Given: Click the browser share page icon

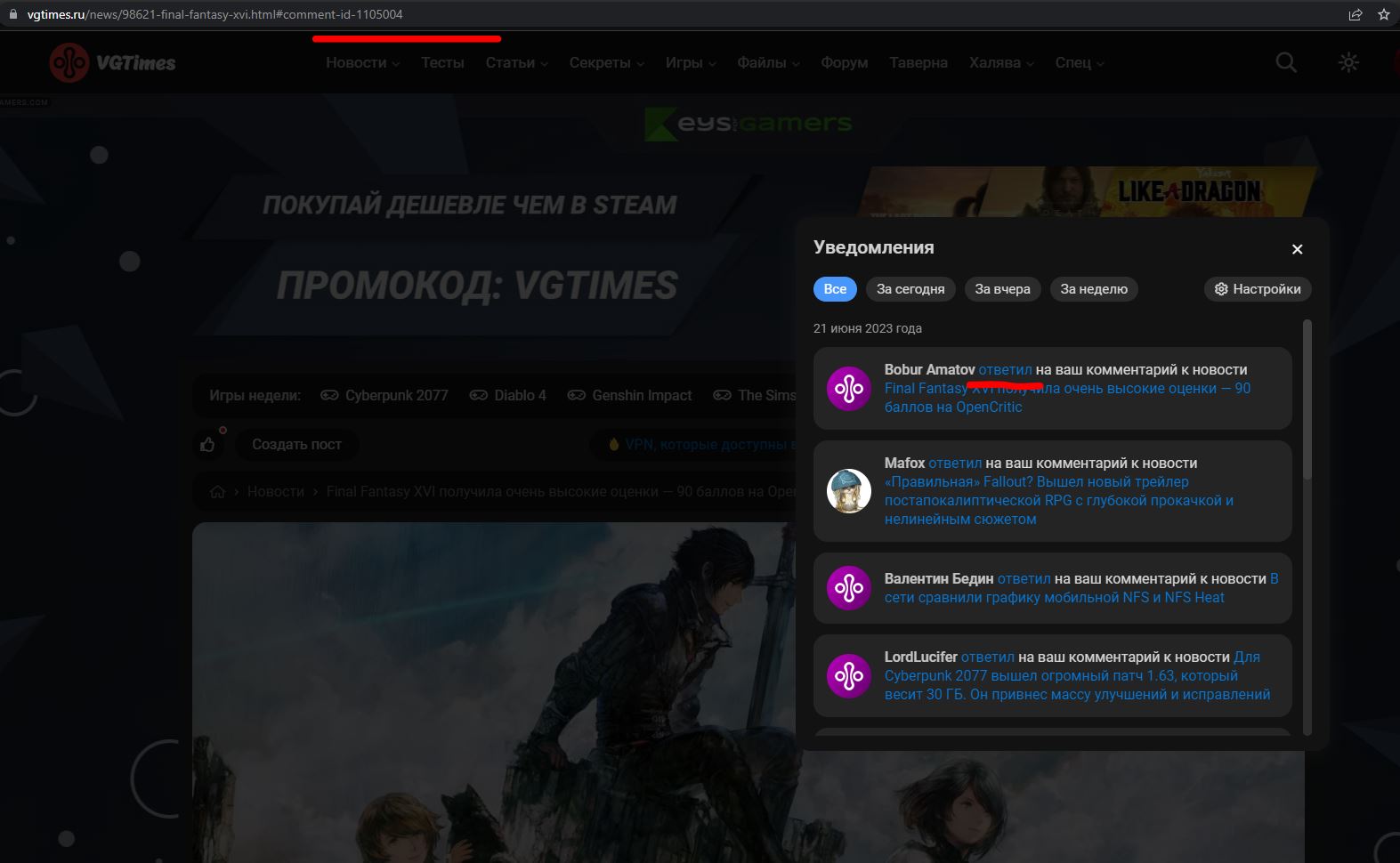Looking at the screenshot, I should click(1355, 14).
